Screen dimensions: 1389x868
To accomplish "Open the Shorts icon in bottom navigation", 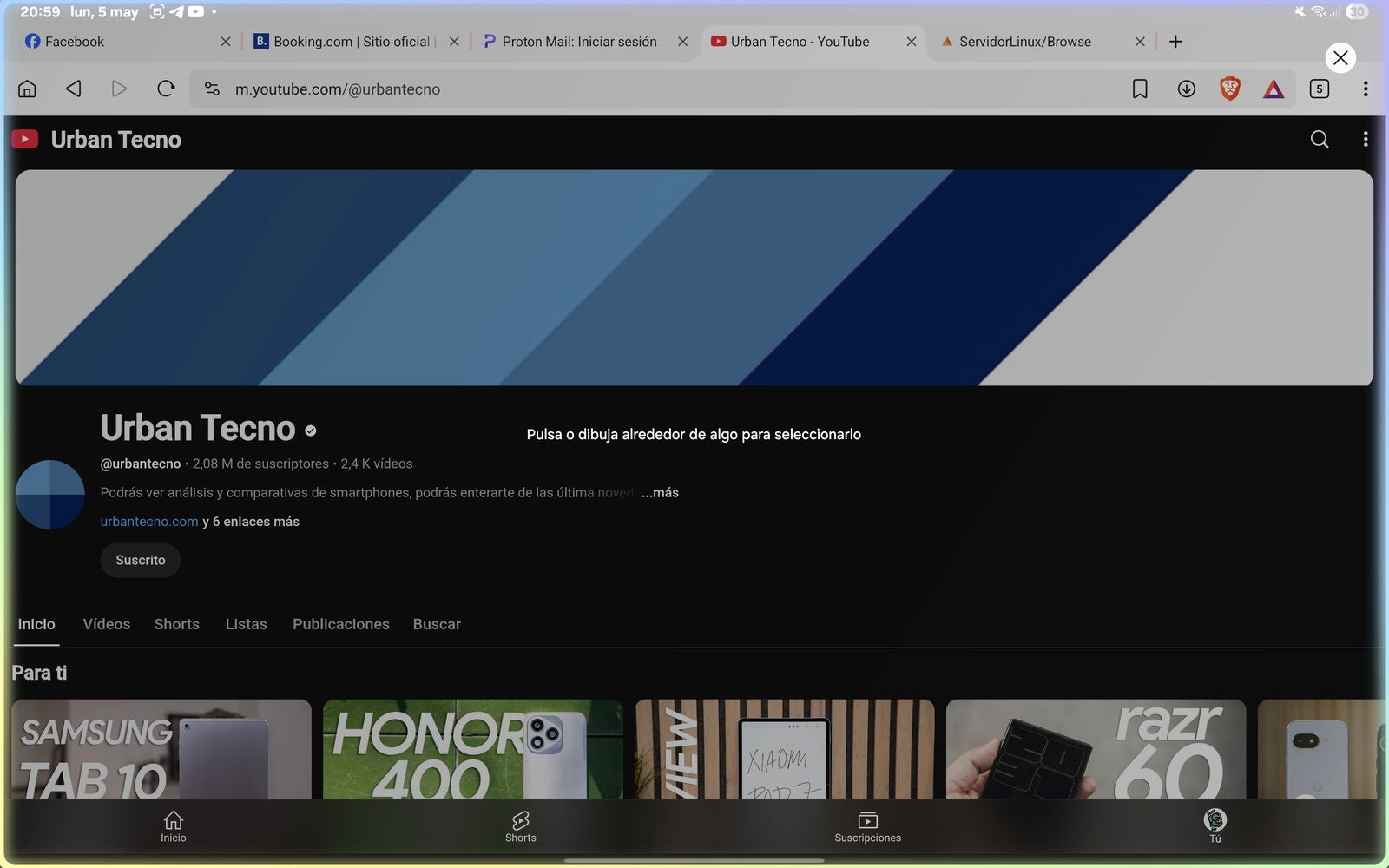I will pyautogui.click(x=520, y=825).
